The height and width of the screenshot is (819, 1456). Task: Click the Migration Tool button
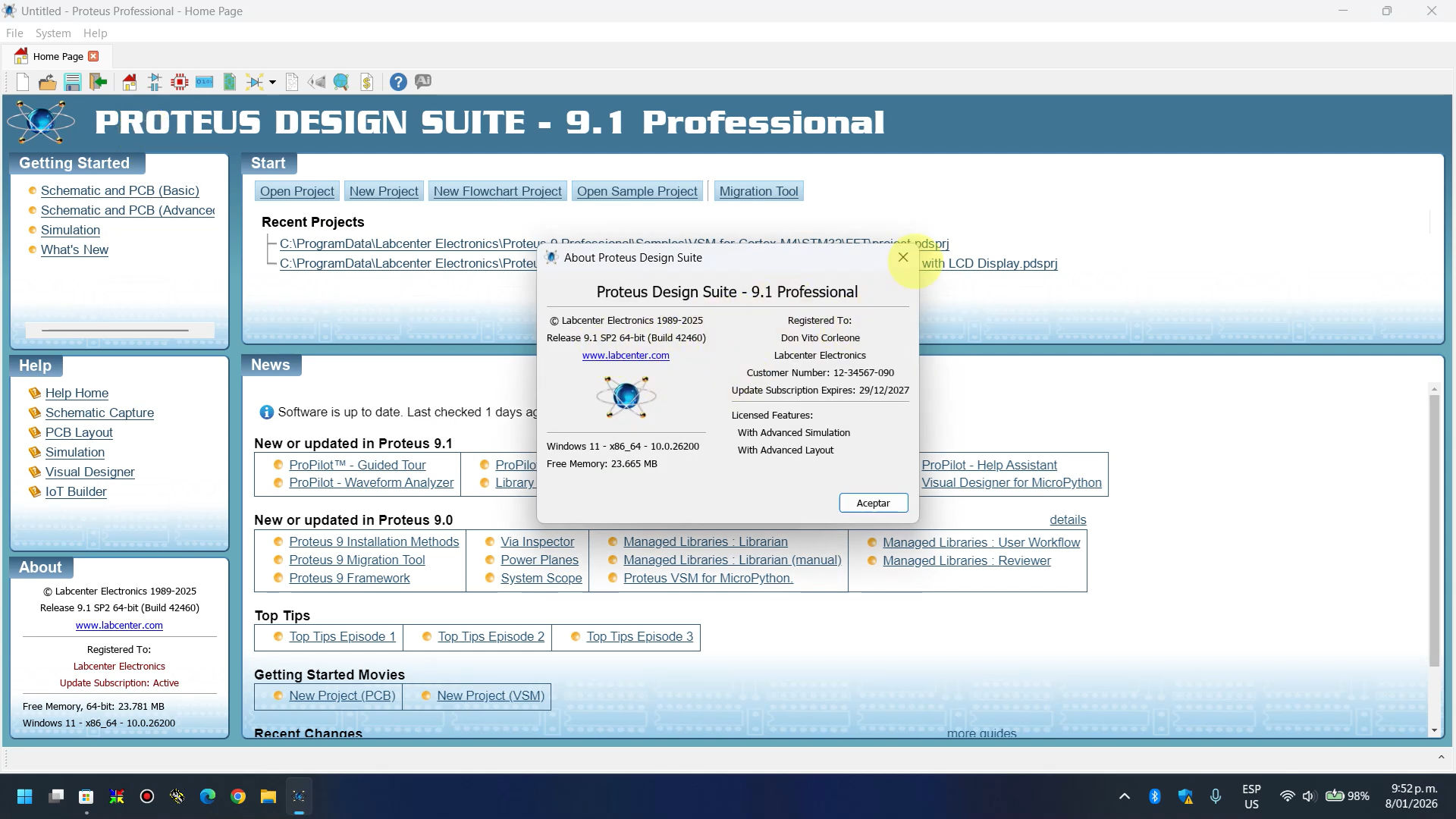(758, 191)
